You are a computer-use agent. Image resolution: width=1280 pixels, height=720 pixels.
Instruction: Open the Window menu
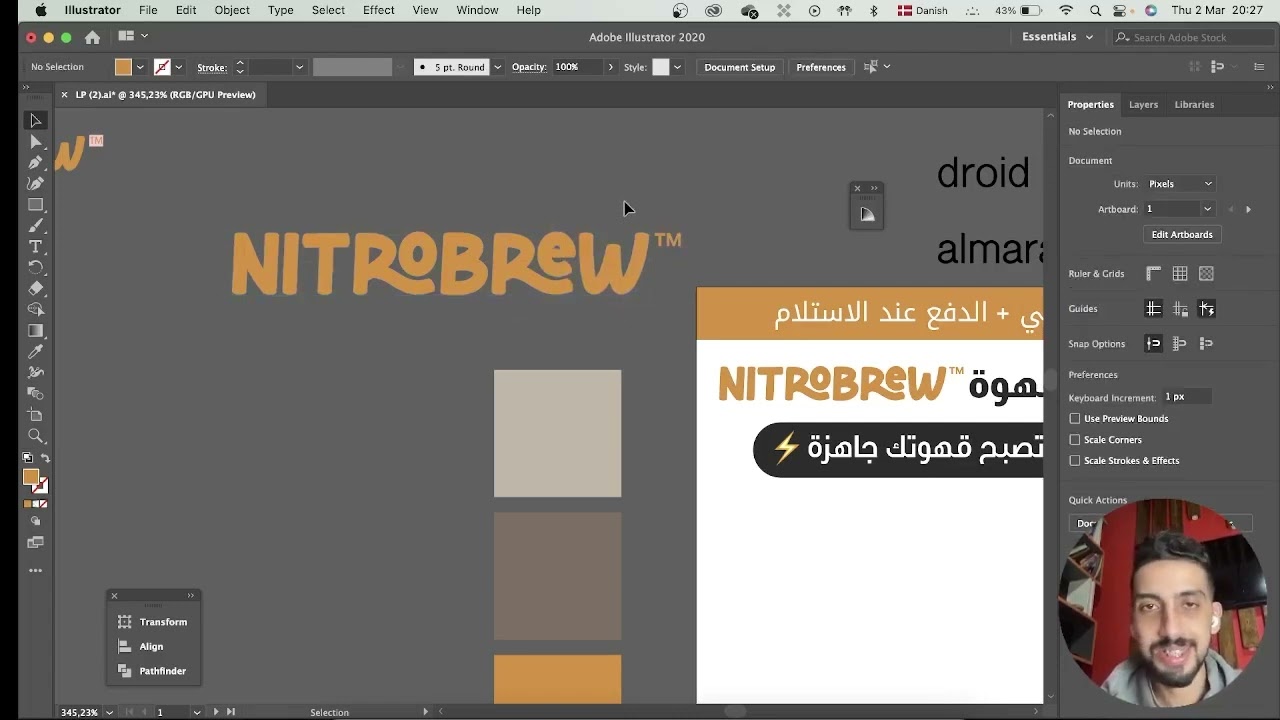click(x=477, y=10)
